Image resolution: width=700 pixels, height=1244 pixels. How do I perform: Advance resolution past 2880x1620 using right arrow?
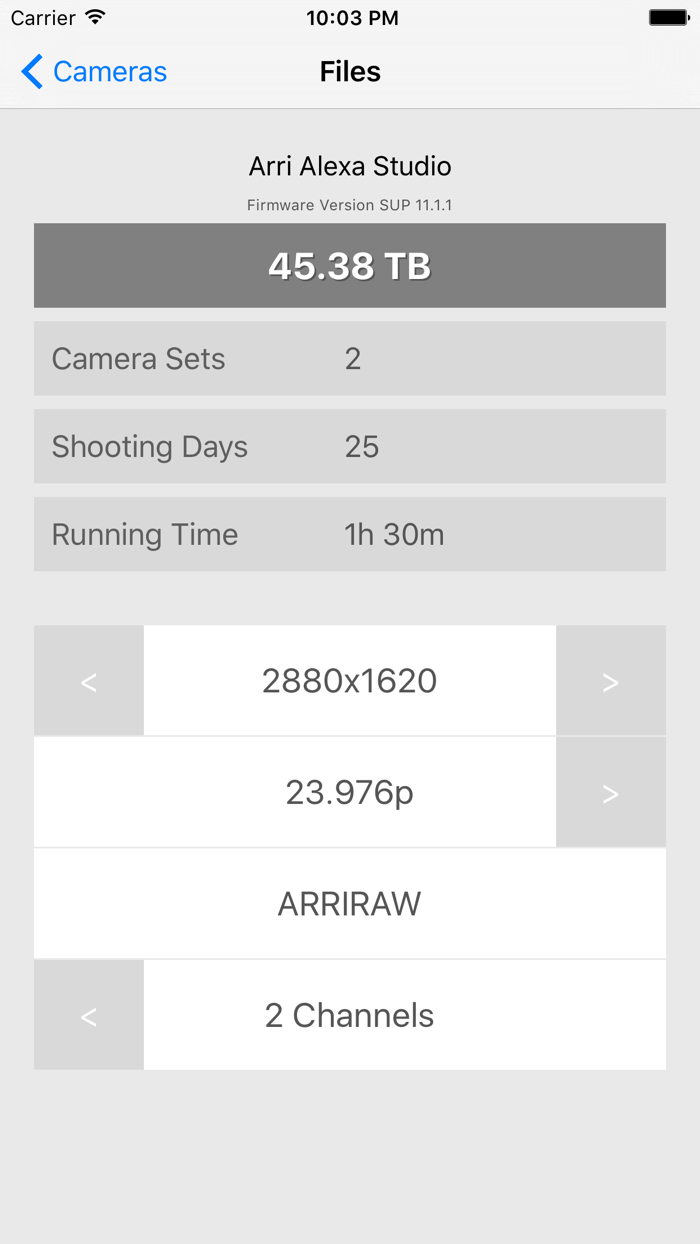(611, 681)
